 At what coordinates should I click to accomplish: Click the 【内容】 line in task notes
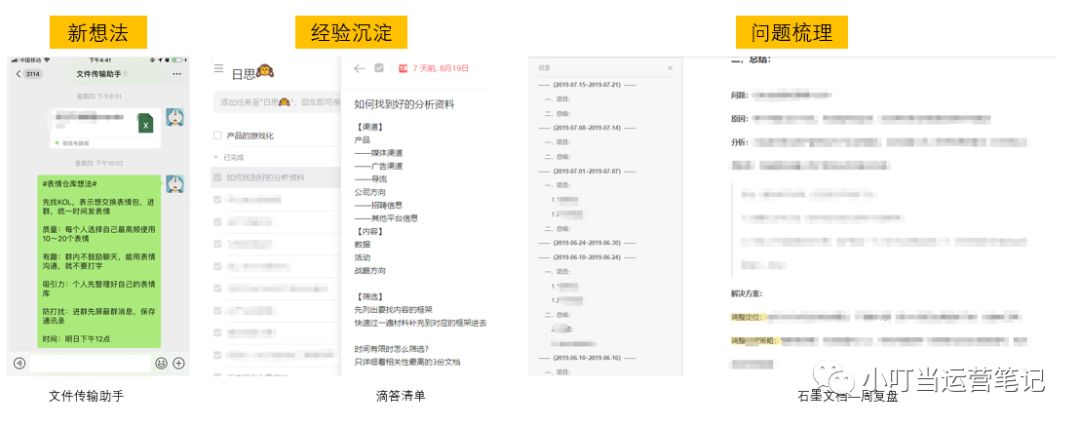(x=369, y=231)
